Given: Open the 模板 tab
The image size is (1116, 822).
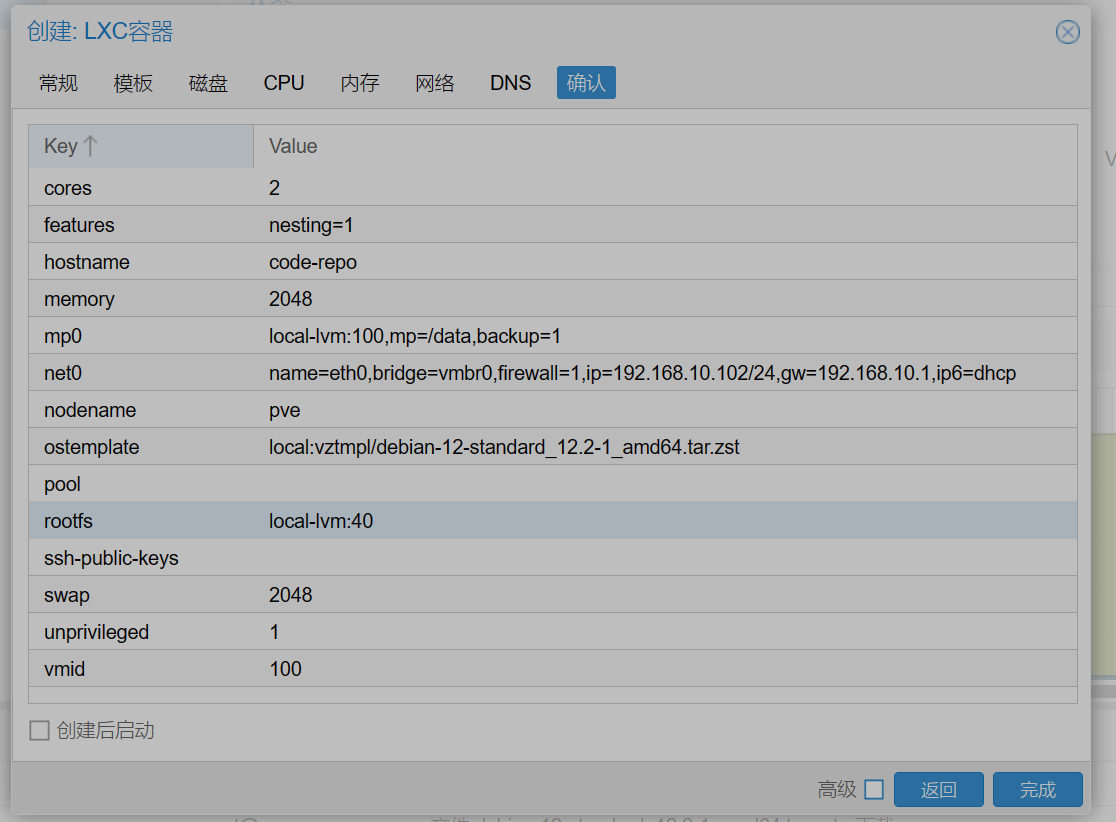Looking at the screenshot, I should [x=133, y=83].
